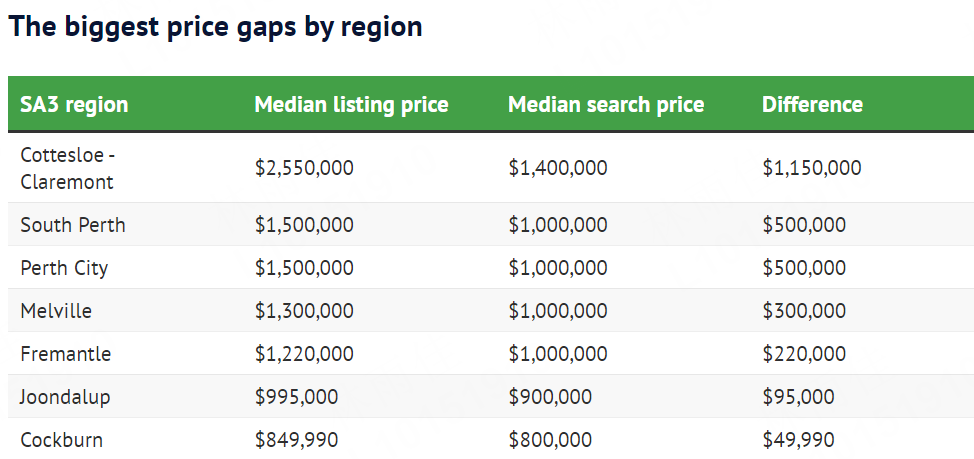Select the South Perth row label
Image resolution: width=974 pixels, height=459 pixels.
coord(73,225)
